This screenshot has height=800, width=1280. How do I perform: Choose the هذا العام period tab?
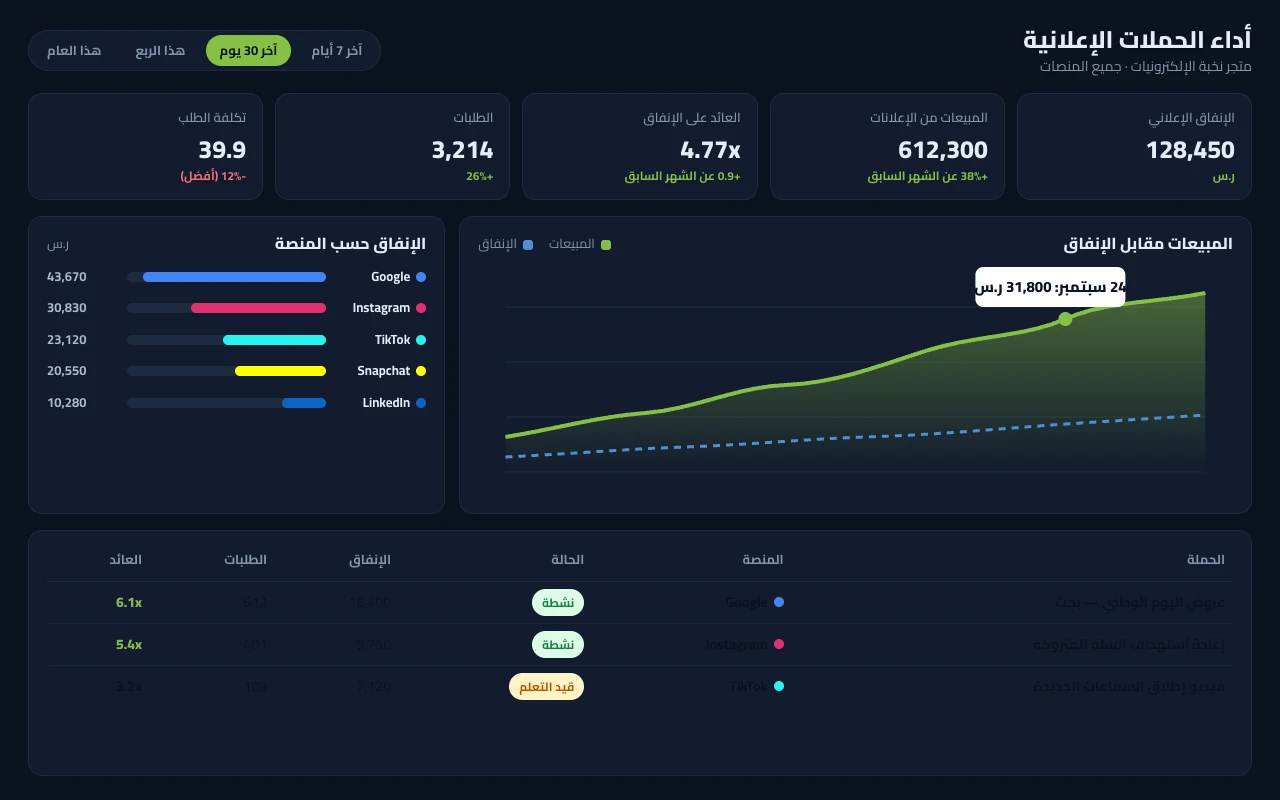point(74,51)
